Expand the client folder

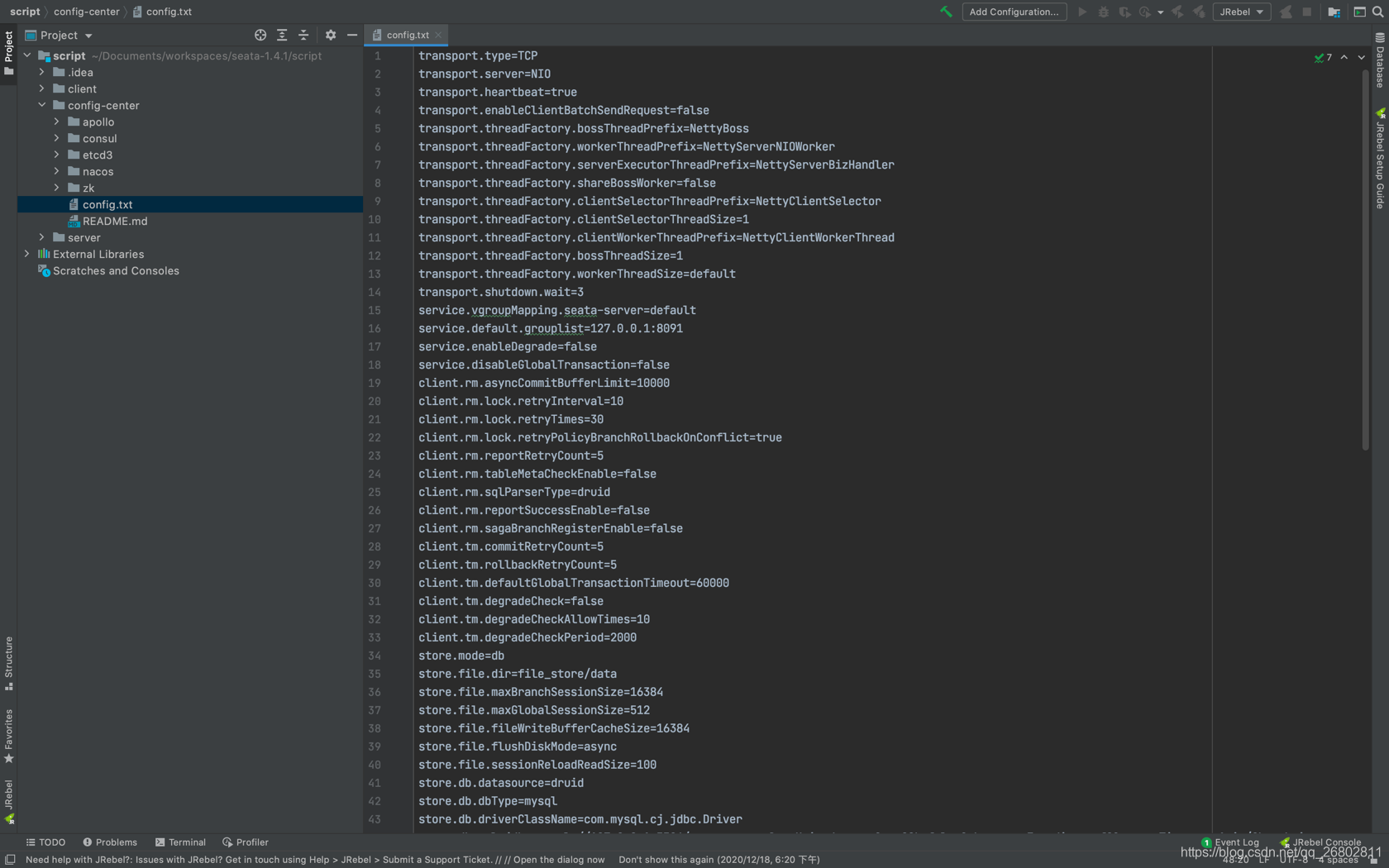pos(42,88)
